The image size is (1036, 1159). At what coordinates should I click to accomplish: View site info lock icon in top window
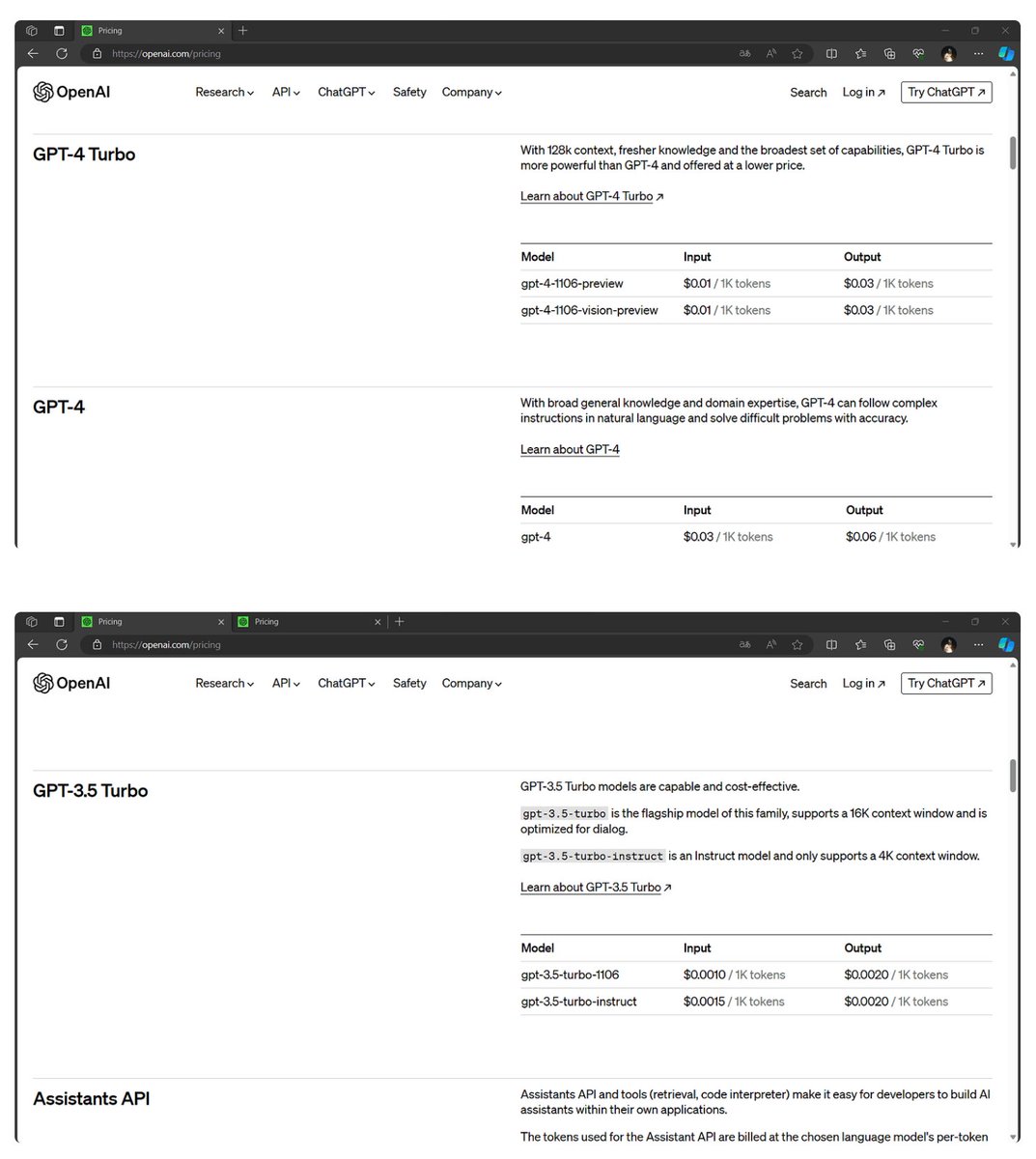(x=97, y=54)
